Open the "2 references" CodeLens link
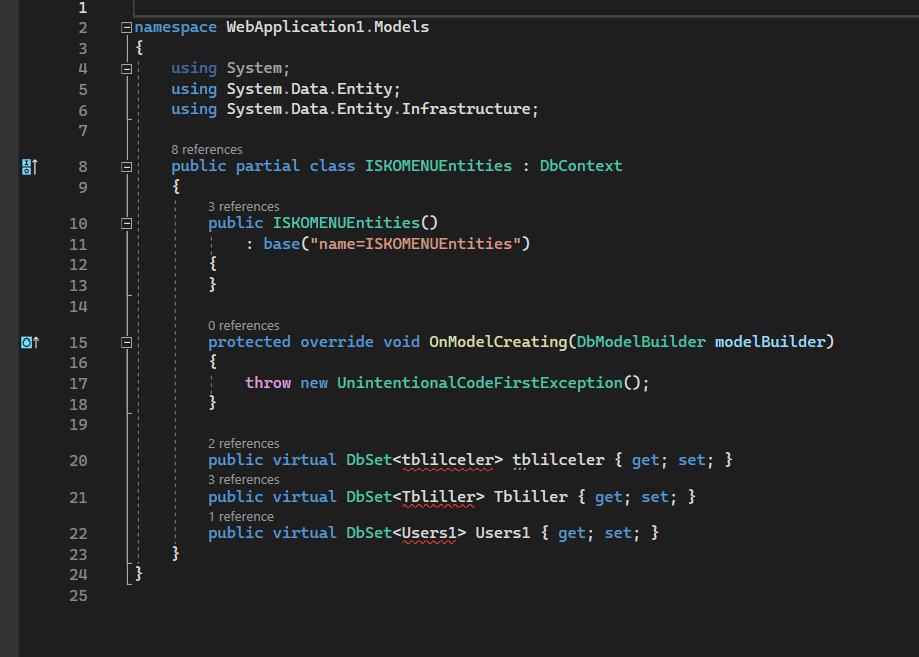The width and height of the screenshot is (919, 657). pos(243,443)
